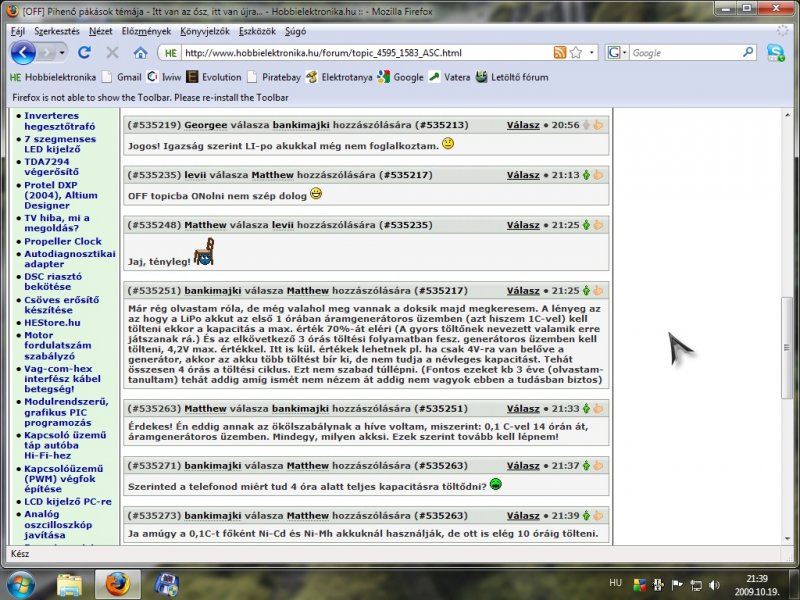Open sidebar topic Analóg oszcilloszkóp javítása
The height and width of the screenshot is (600, 800).
point(58,524)
